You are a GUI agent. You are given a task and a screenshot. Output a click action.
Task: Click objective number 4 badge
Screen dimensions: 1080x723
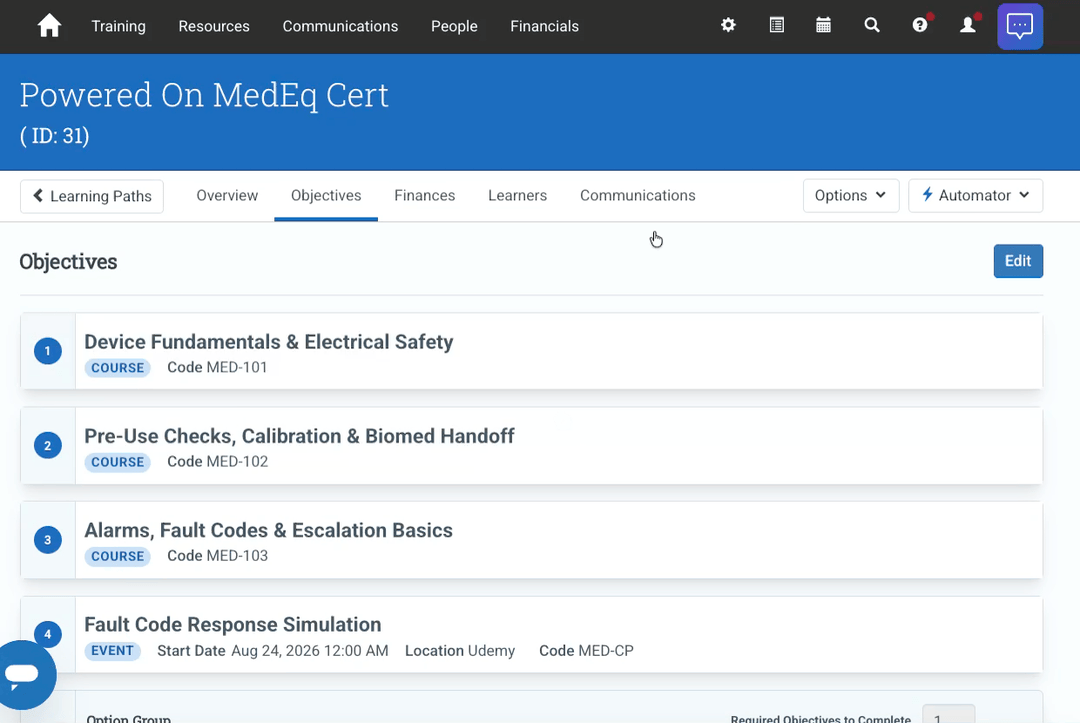[x=48, y=634]
